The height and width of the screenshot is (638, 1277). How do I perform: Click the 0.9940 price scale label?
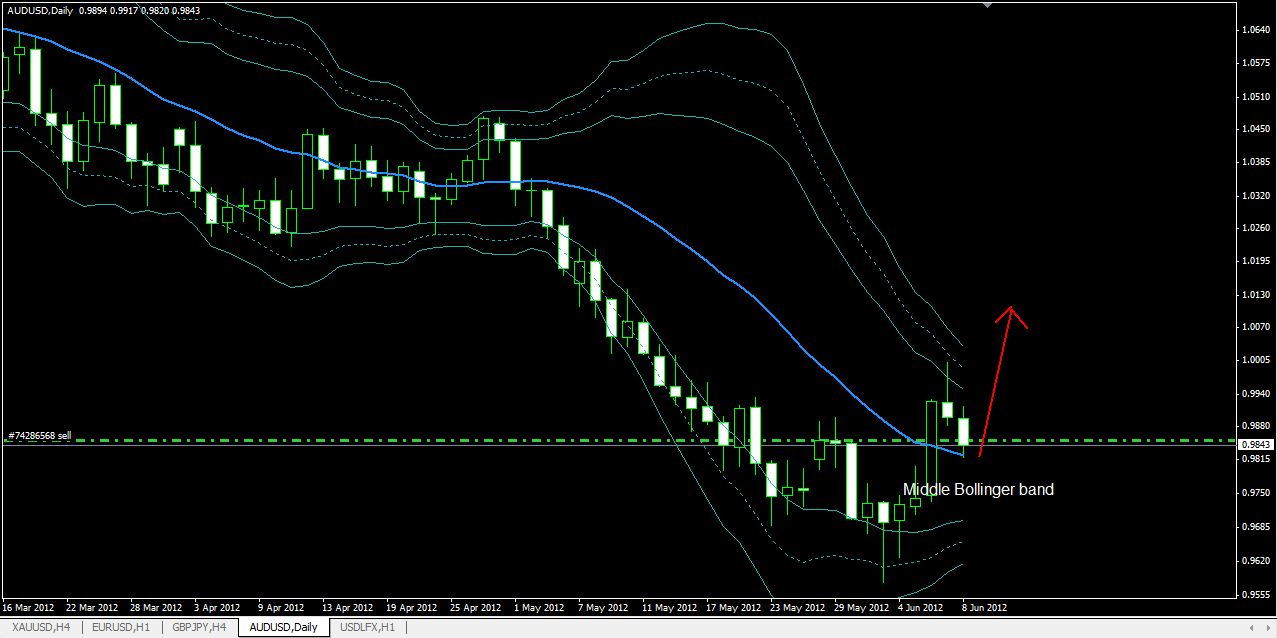(x=1254, y=393)
